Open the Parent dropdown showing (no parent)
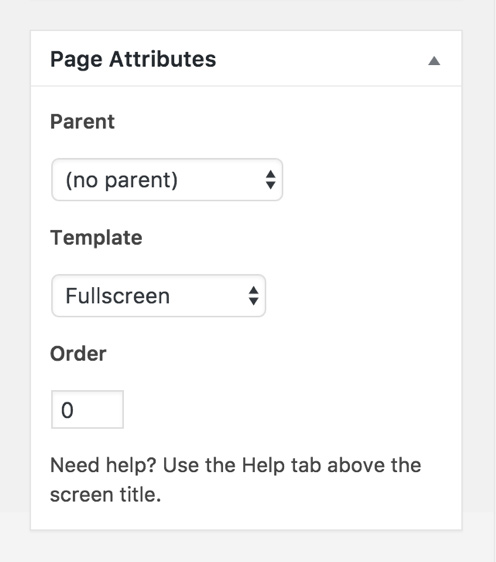496x562 pixels. tap(167, 180)
